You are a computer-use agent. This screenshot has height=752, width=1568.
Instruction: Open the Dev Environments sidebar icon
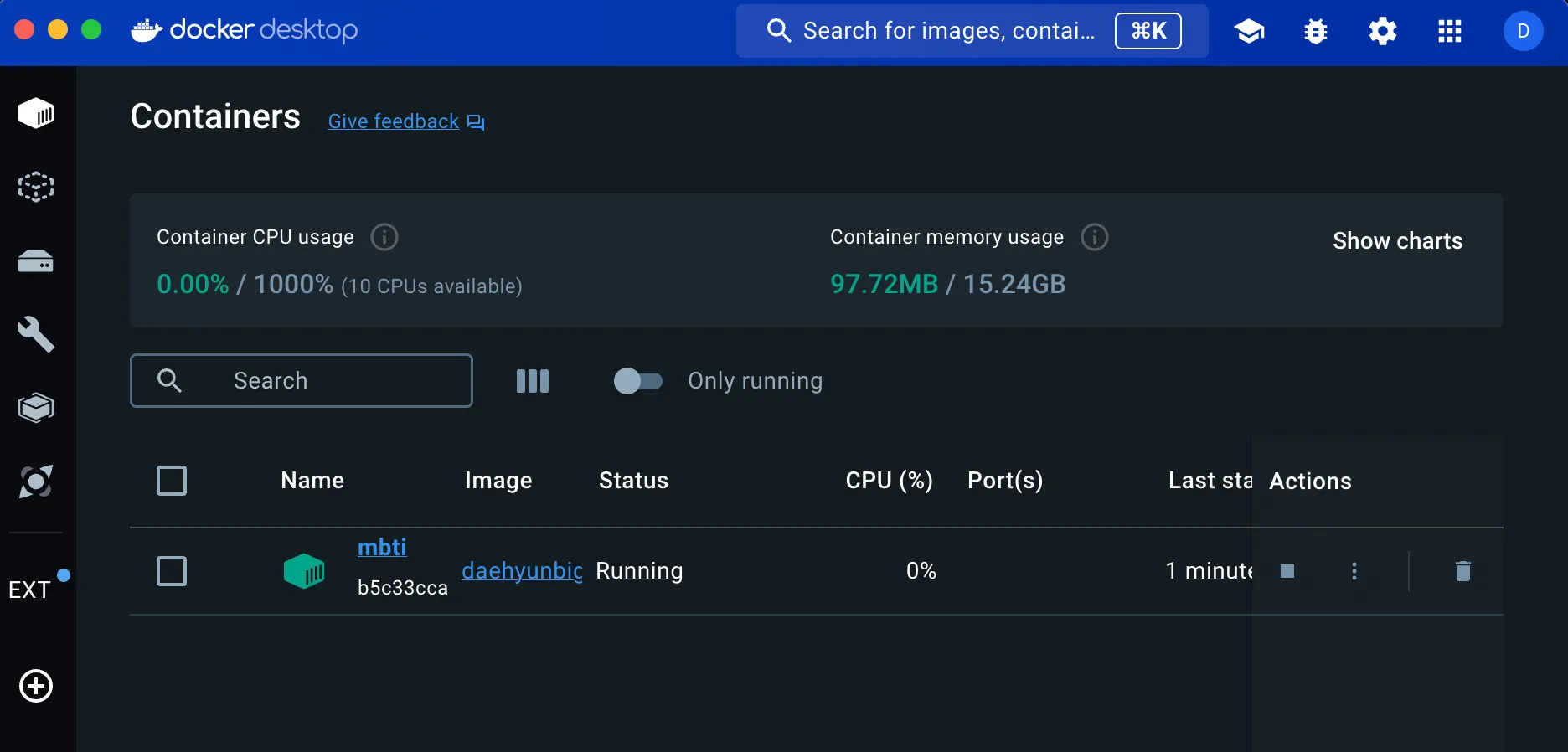coord(36,408)
